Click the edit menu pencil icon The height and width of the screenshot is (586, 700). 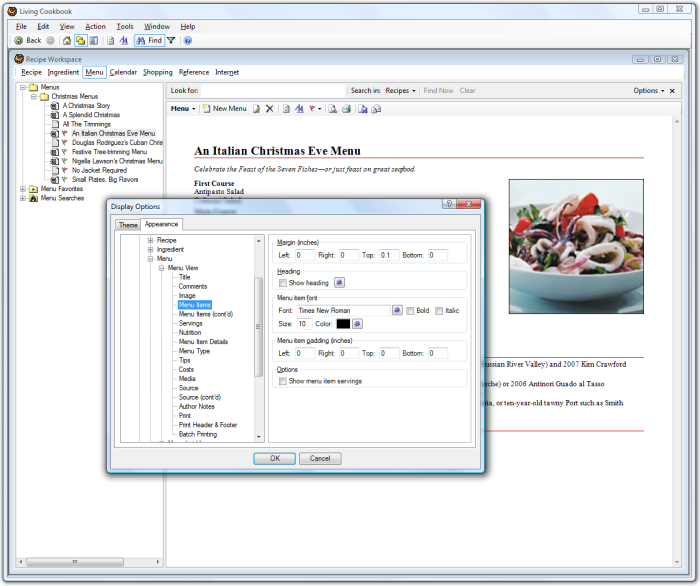click(x=256, y=108)
